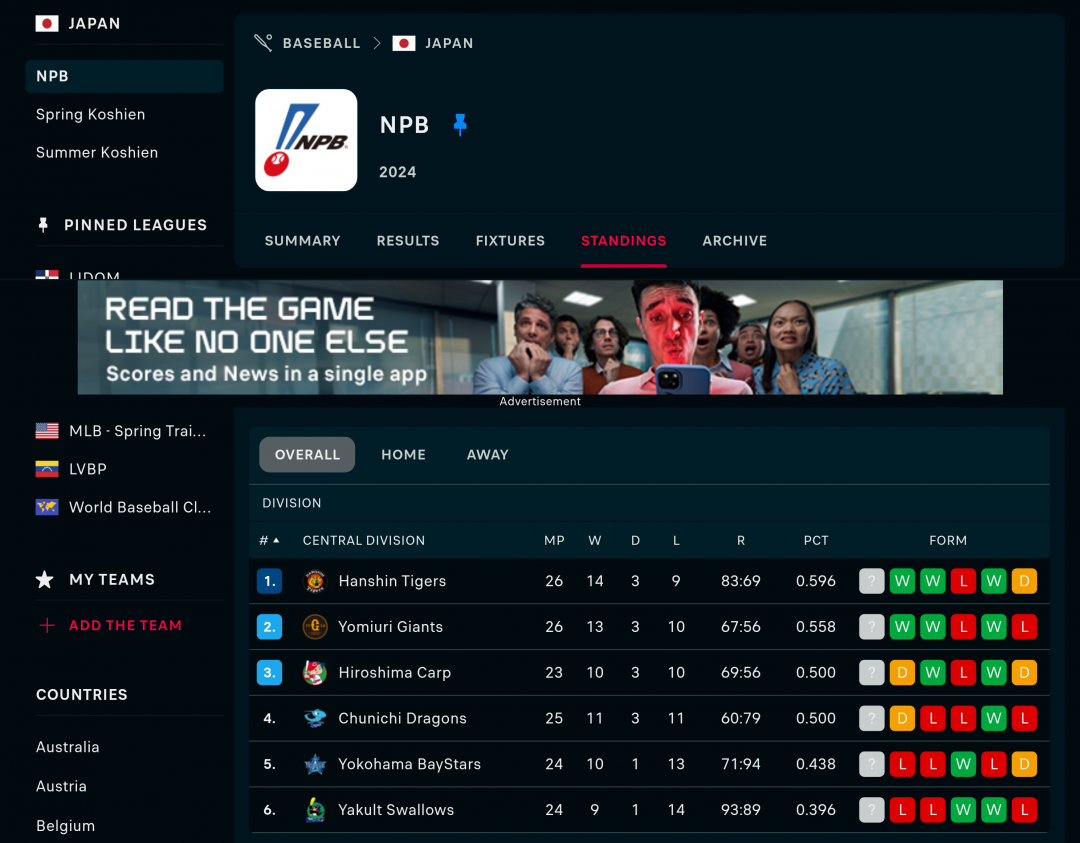This screenshot has height=843, width=1080.
Task: Click the Read The Game advertisement banner
Action: click(x=540, y=337)
